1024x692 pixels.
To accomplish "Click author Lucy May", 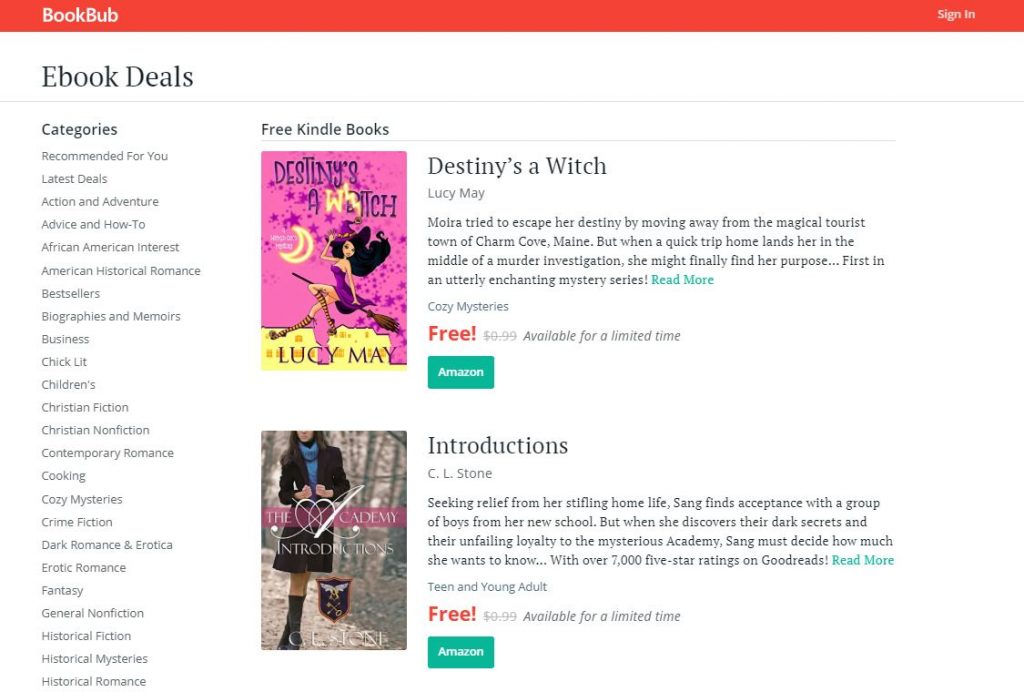I will tap(456, 192).
